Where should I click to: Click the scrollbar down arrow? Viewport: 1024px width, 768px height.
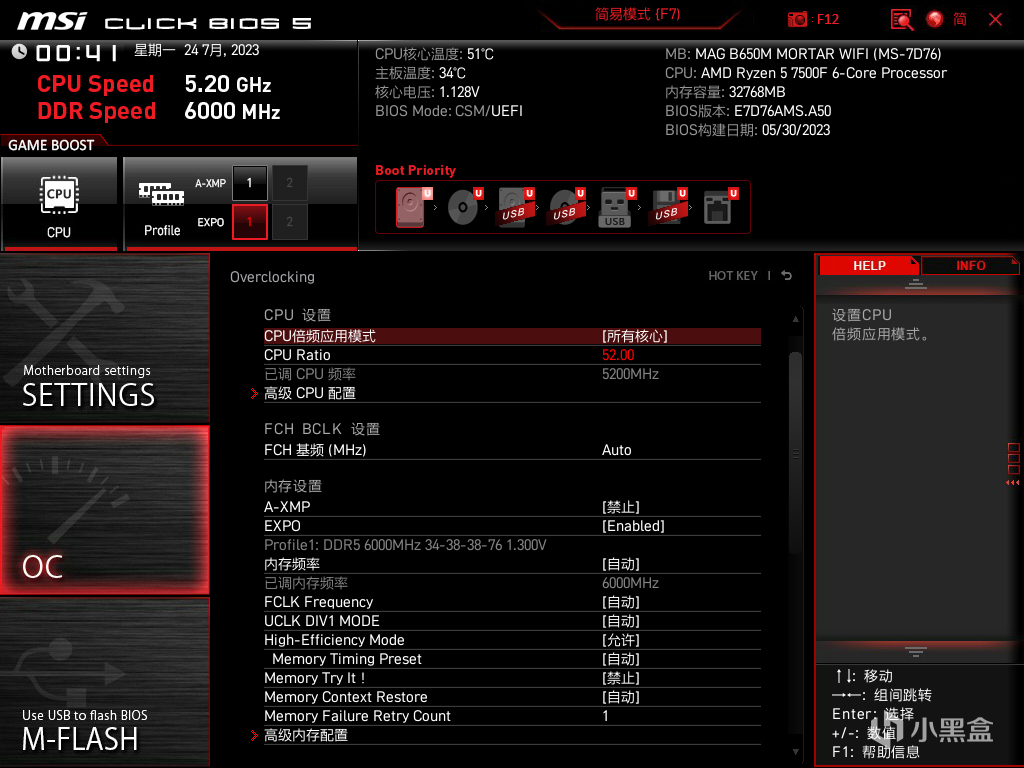click(x=795, y=752)
